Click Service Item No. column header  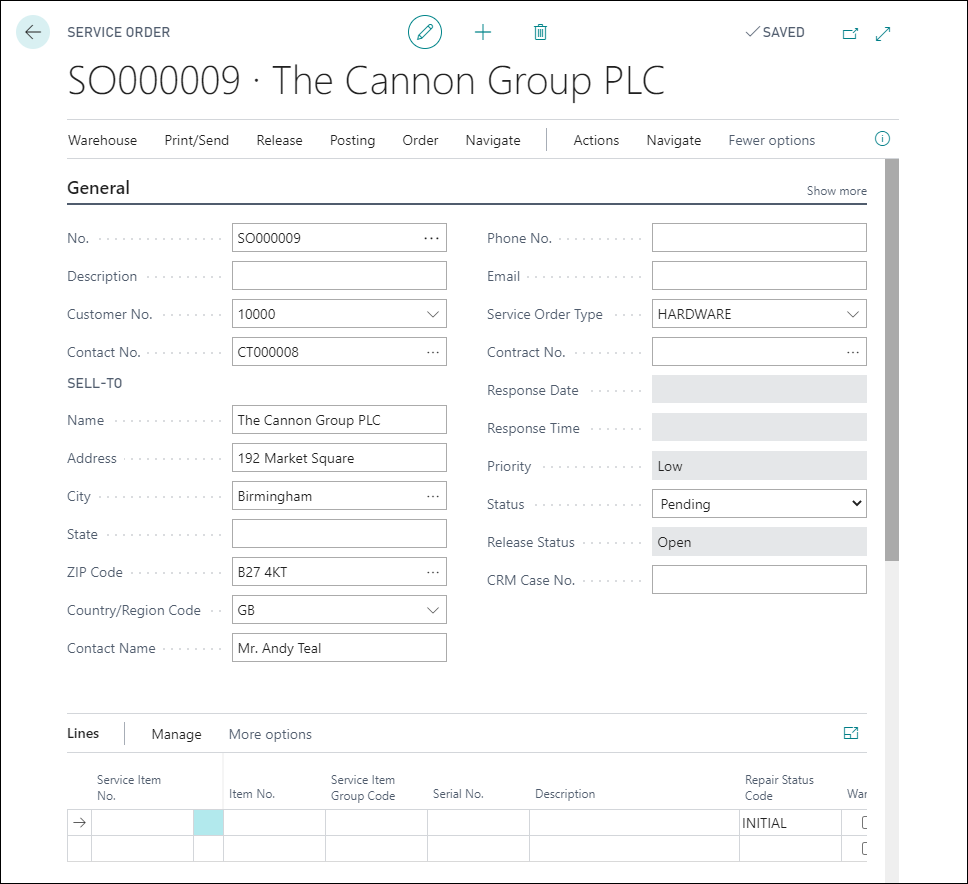pyautogui.click(x=129, y=788)
